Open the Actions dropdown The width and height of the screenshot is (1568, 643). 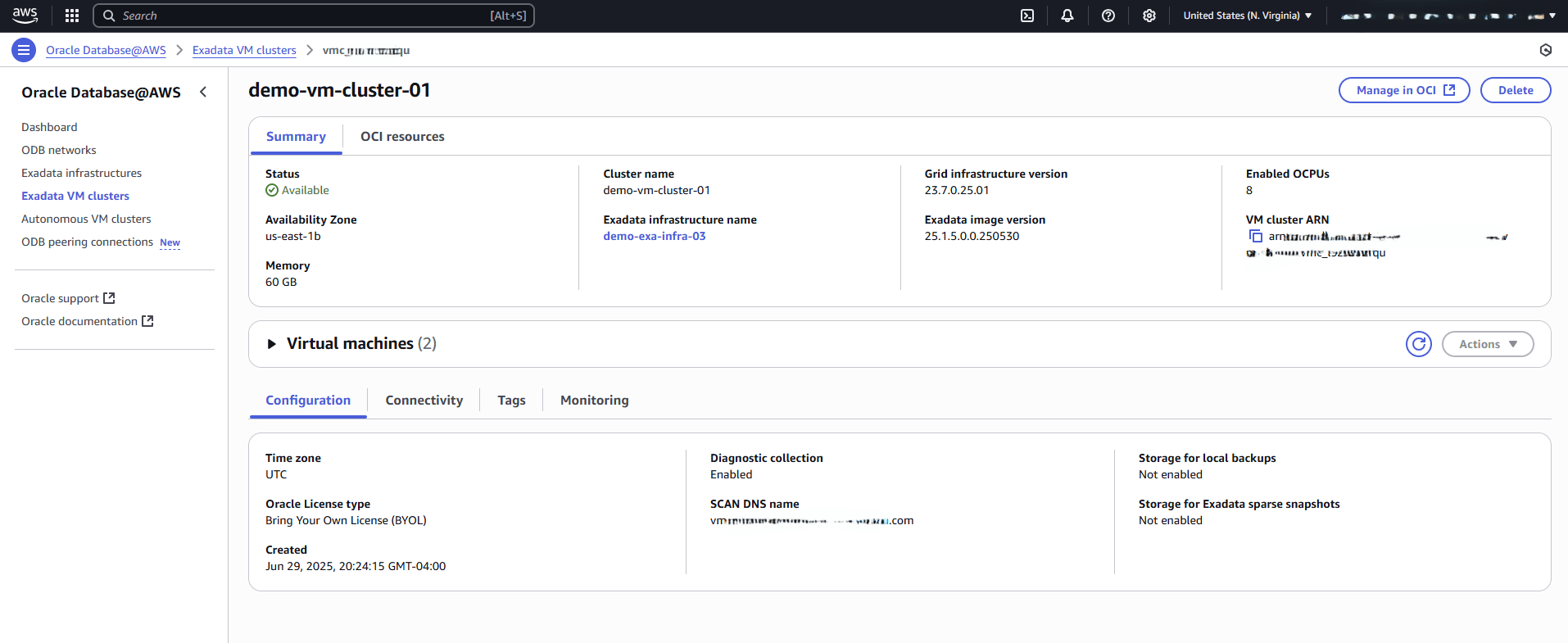(x=1488, y=344)
